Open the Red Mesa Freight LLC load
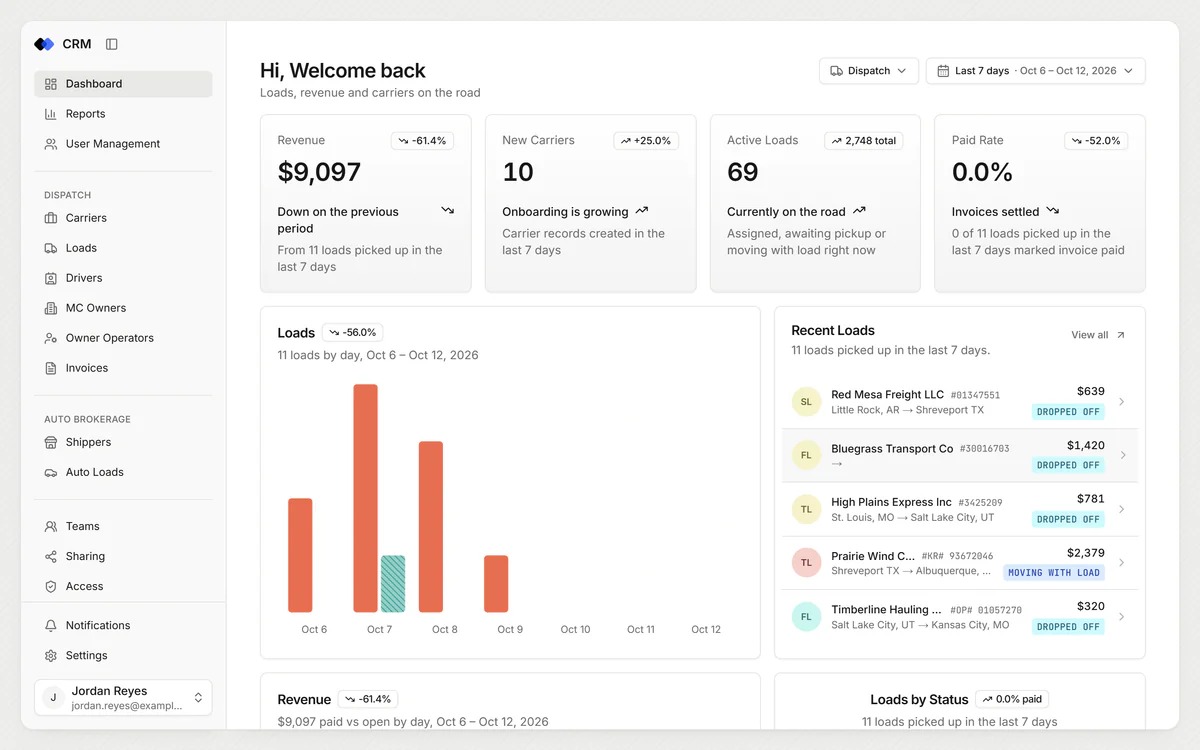The image size is (1200, 750). tap(960, 402)
